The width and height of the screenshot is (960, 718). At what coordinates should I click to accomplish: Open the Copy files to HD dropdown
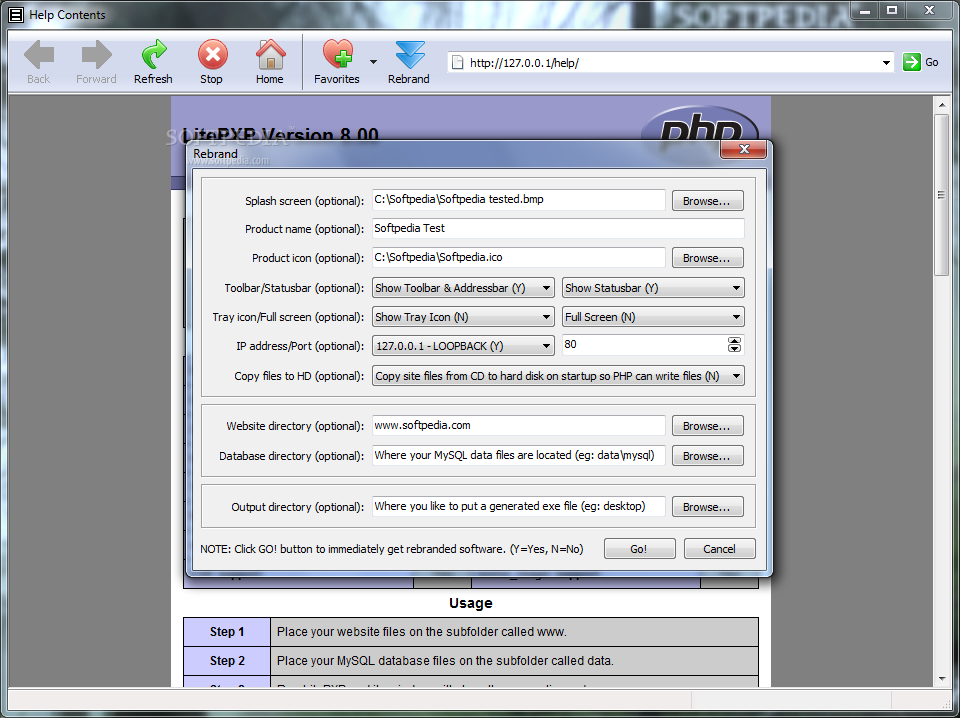[558, 376]
